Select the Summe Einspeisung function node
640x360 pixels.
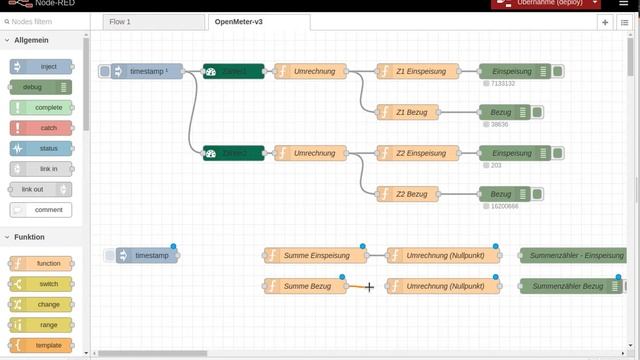coord(315,256)
